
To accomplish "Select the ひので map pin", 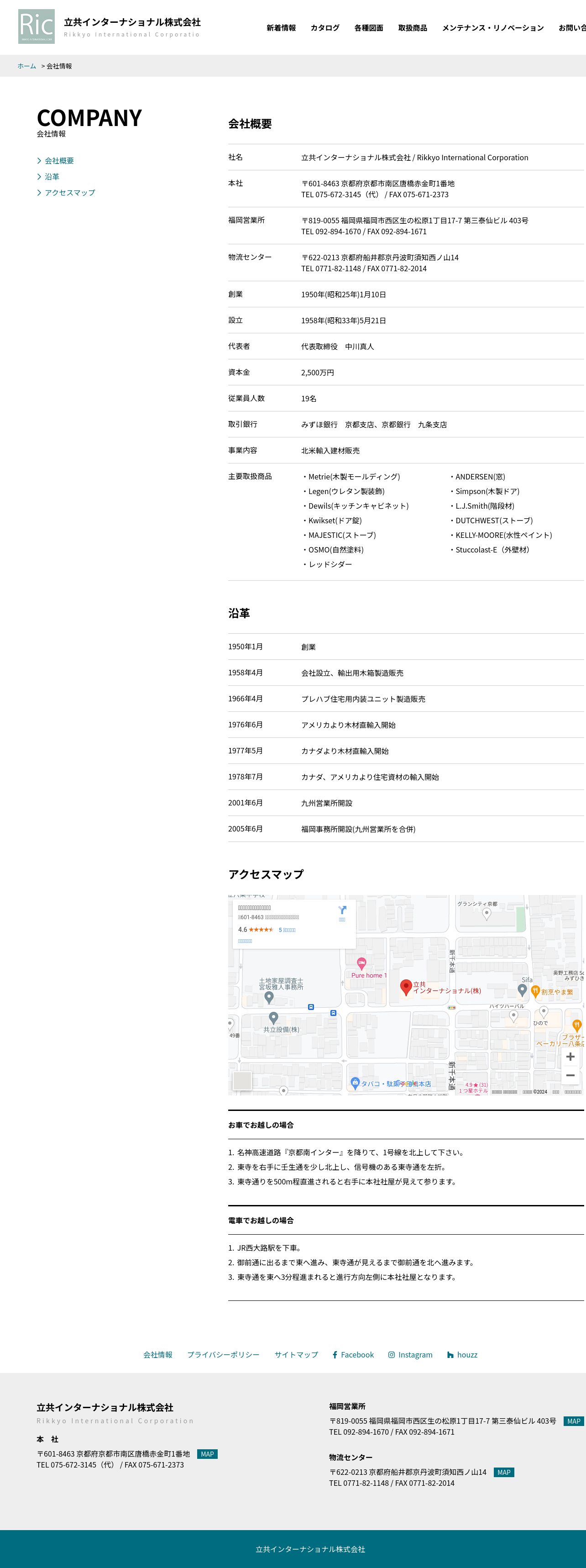I will click(544, 1012).
